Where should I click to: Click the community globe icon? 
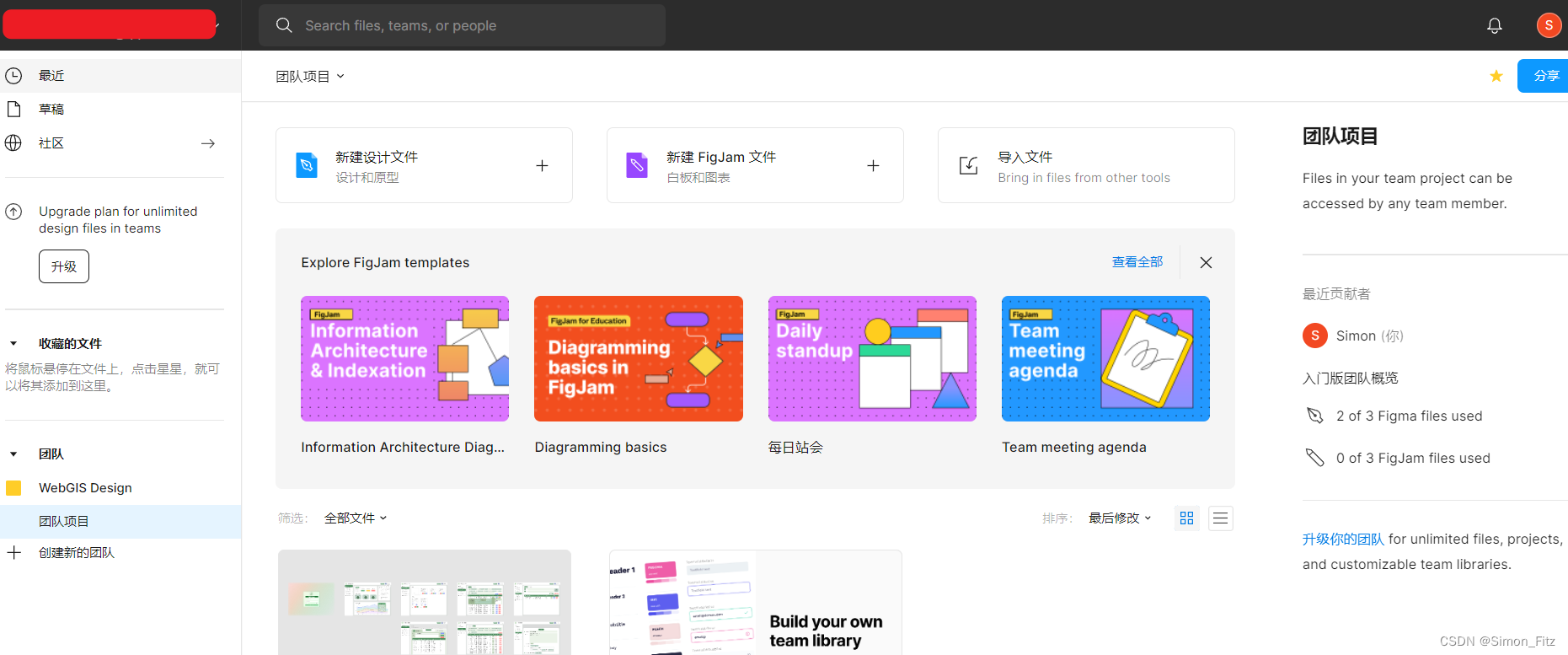[x=13, y=143]
